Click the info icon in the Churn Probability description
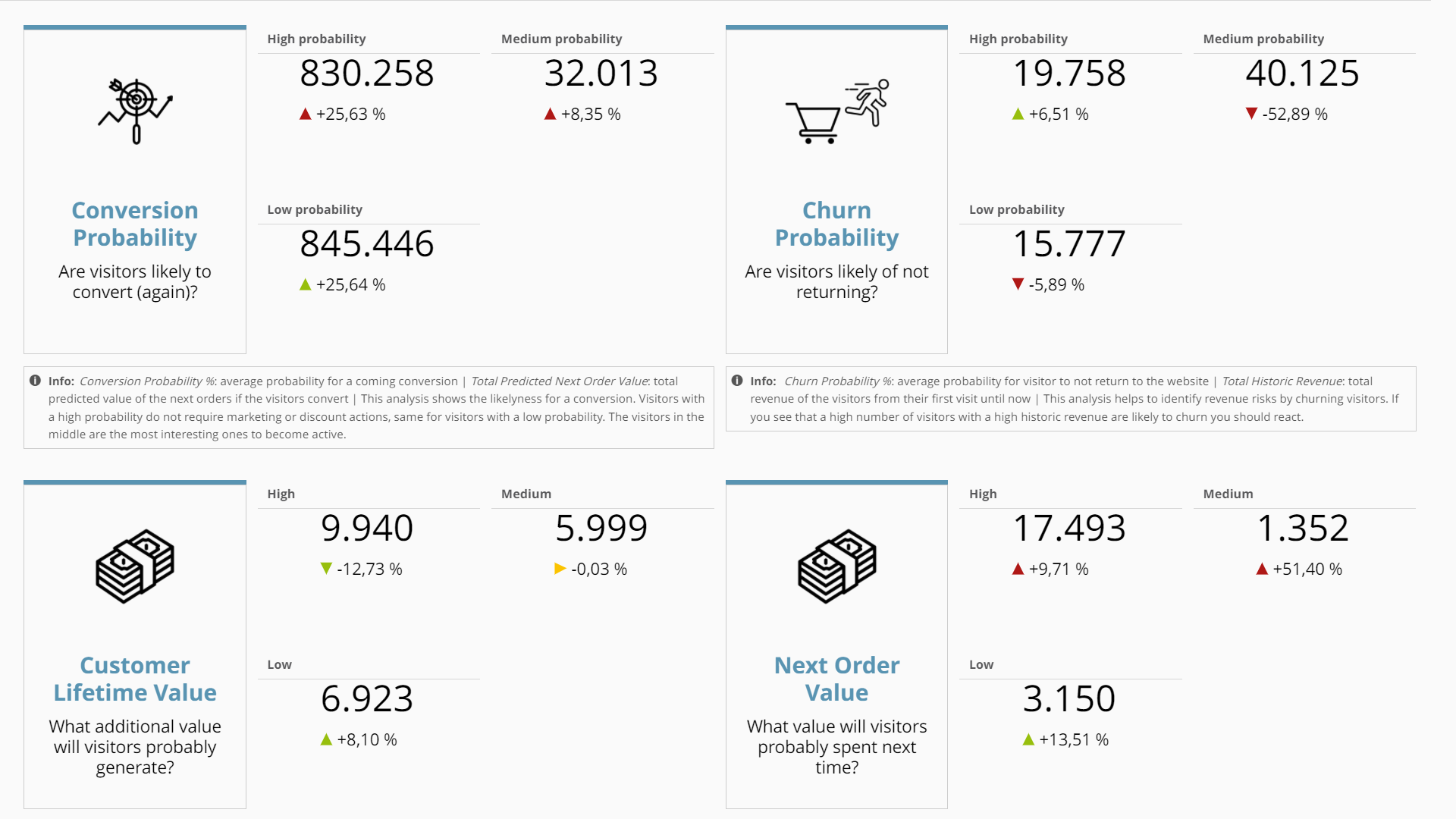The height and width of the screenshot is (819, 1456). tap(736, 380)
